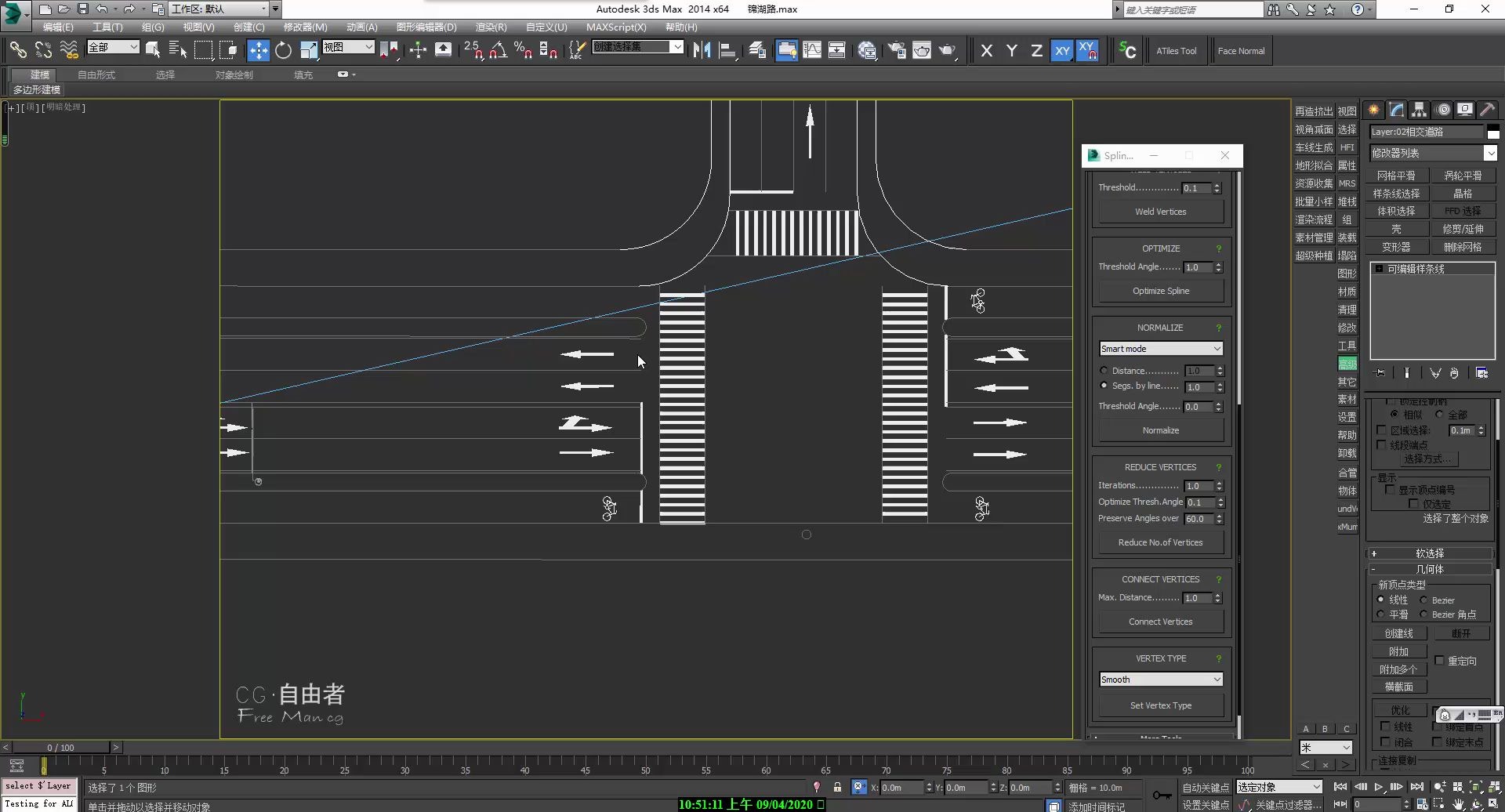Viewport: 1505px width, 812px height.
Task: Switch to the 自由形式 ribbon tab
Action: pyautogui.click(x=96, y=74)
